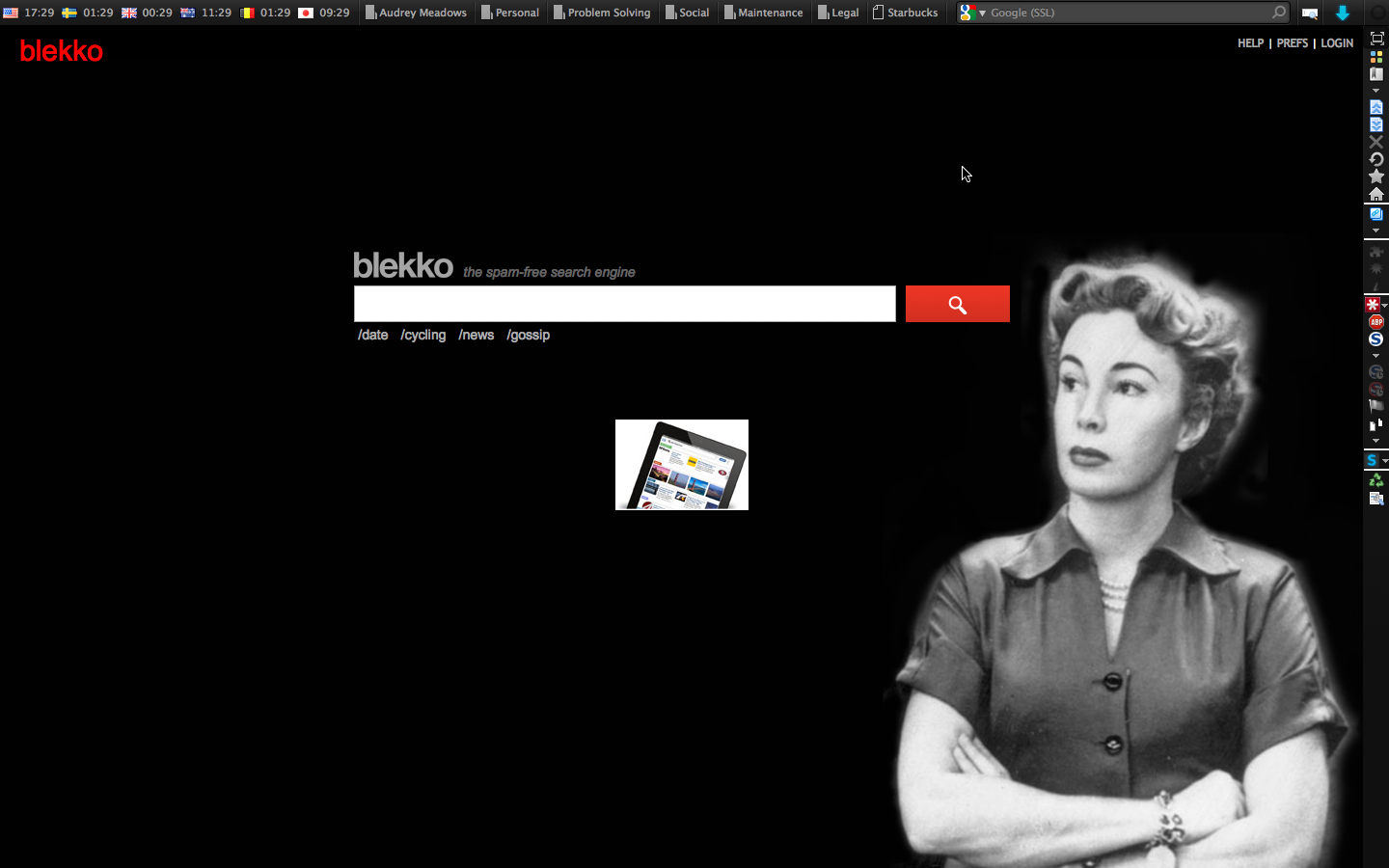Click the home icon in sidebar
This screenshot has height=868, width=1389.
coord(1376,194)
